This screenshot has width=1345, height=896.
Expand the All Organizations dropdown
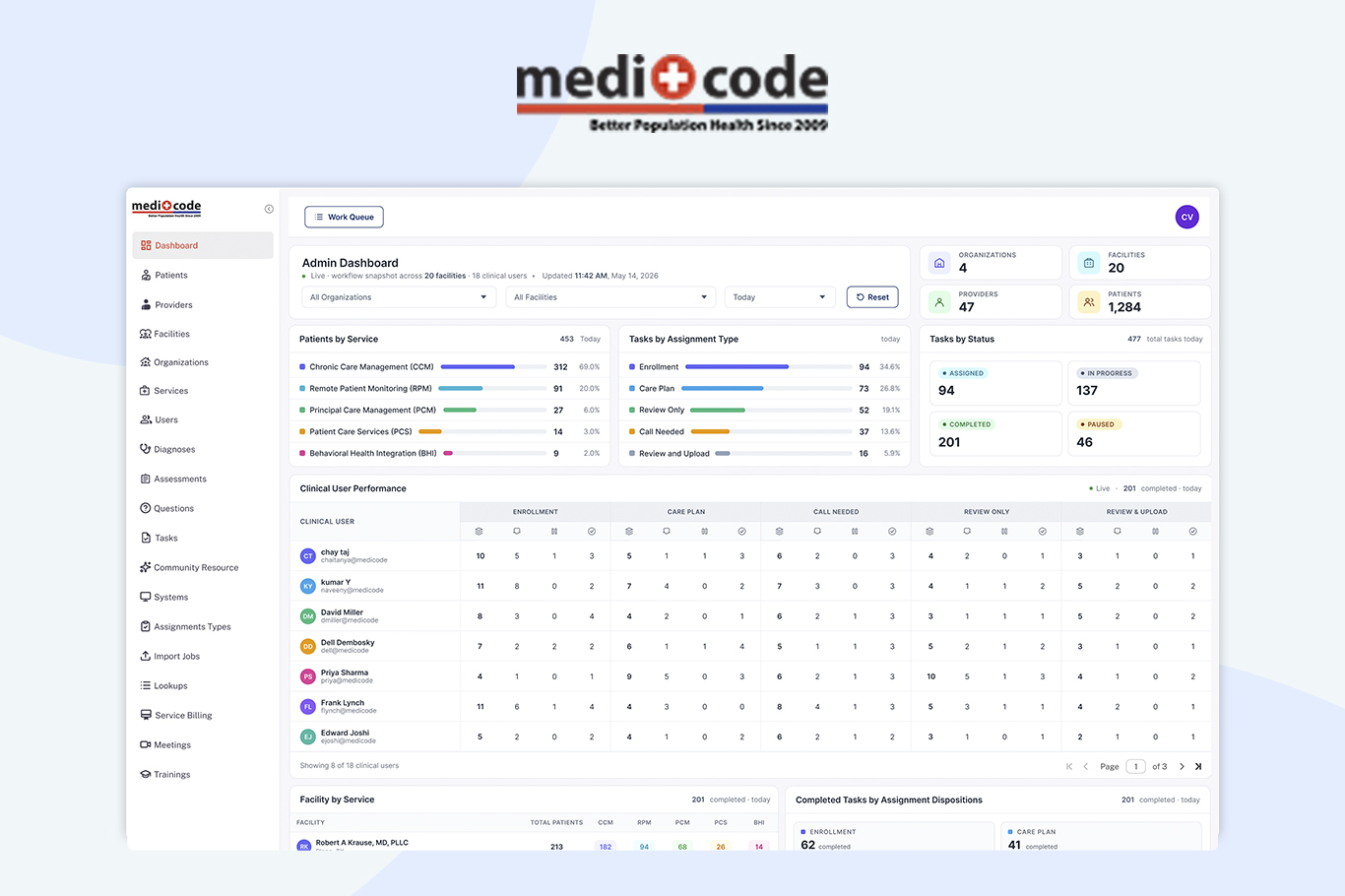(398, 297)
